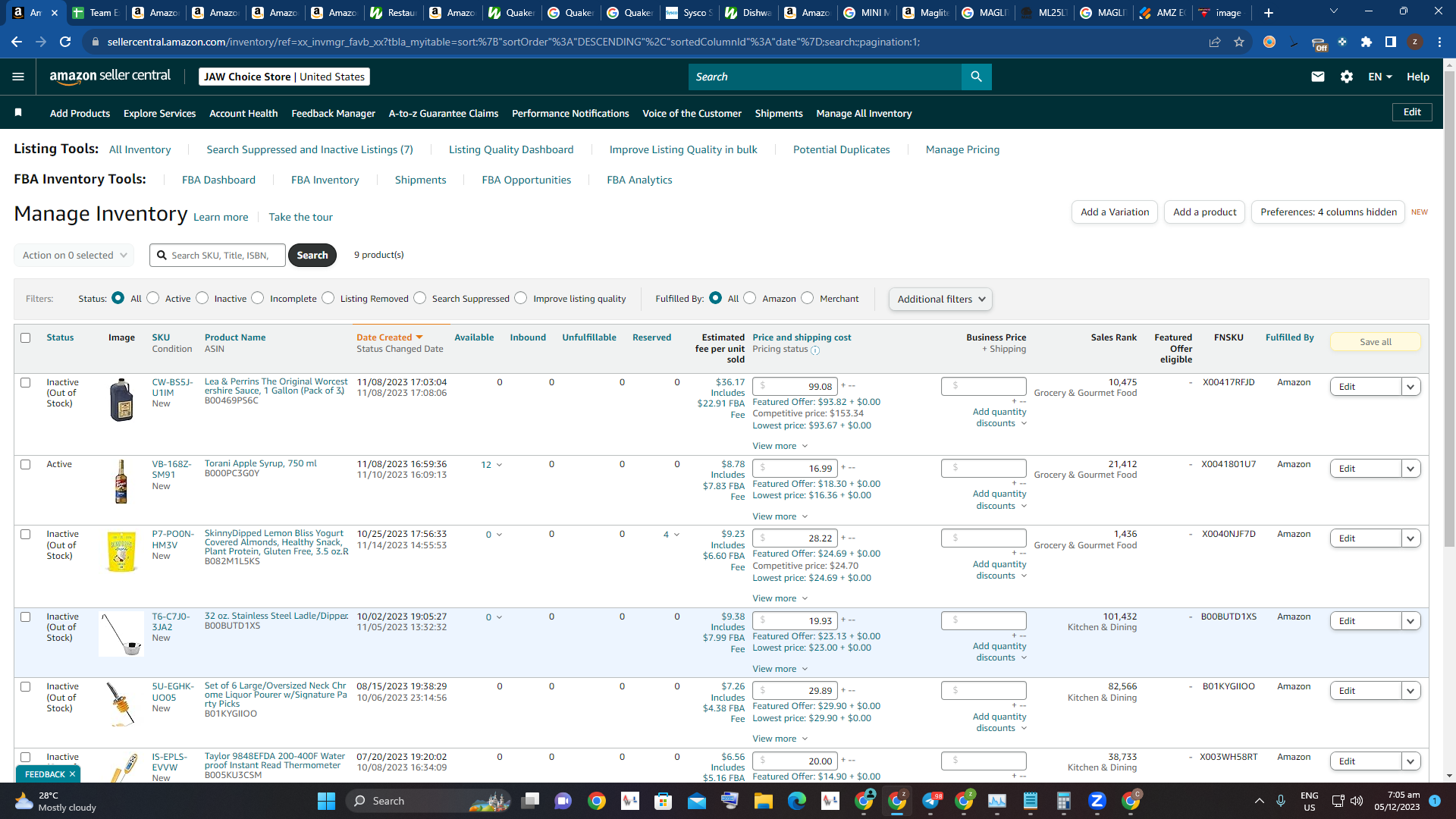Open Calculator from the taskbar
Viewport: 1456px width, 819px height.
coord(1063,801)
